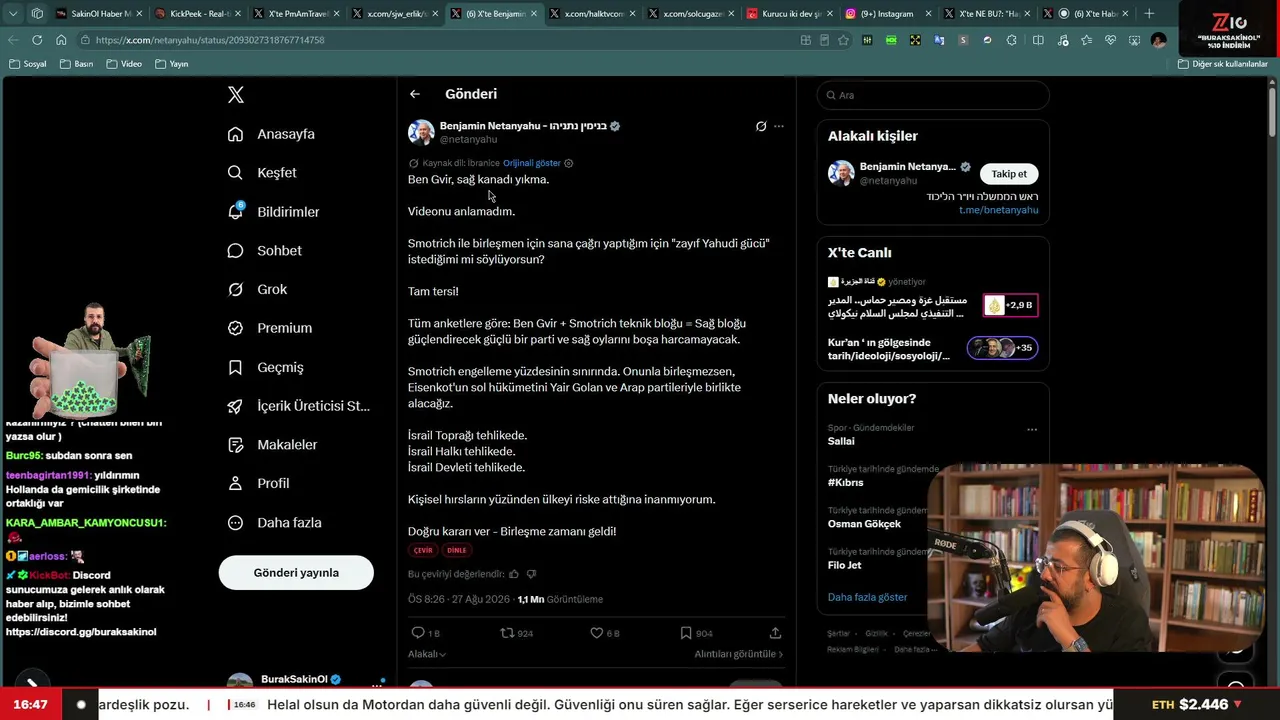Rate the translation with thumbs down
The image size is (1280, 720).
531,574
